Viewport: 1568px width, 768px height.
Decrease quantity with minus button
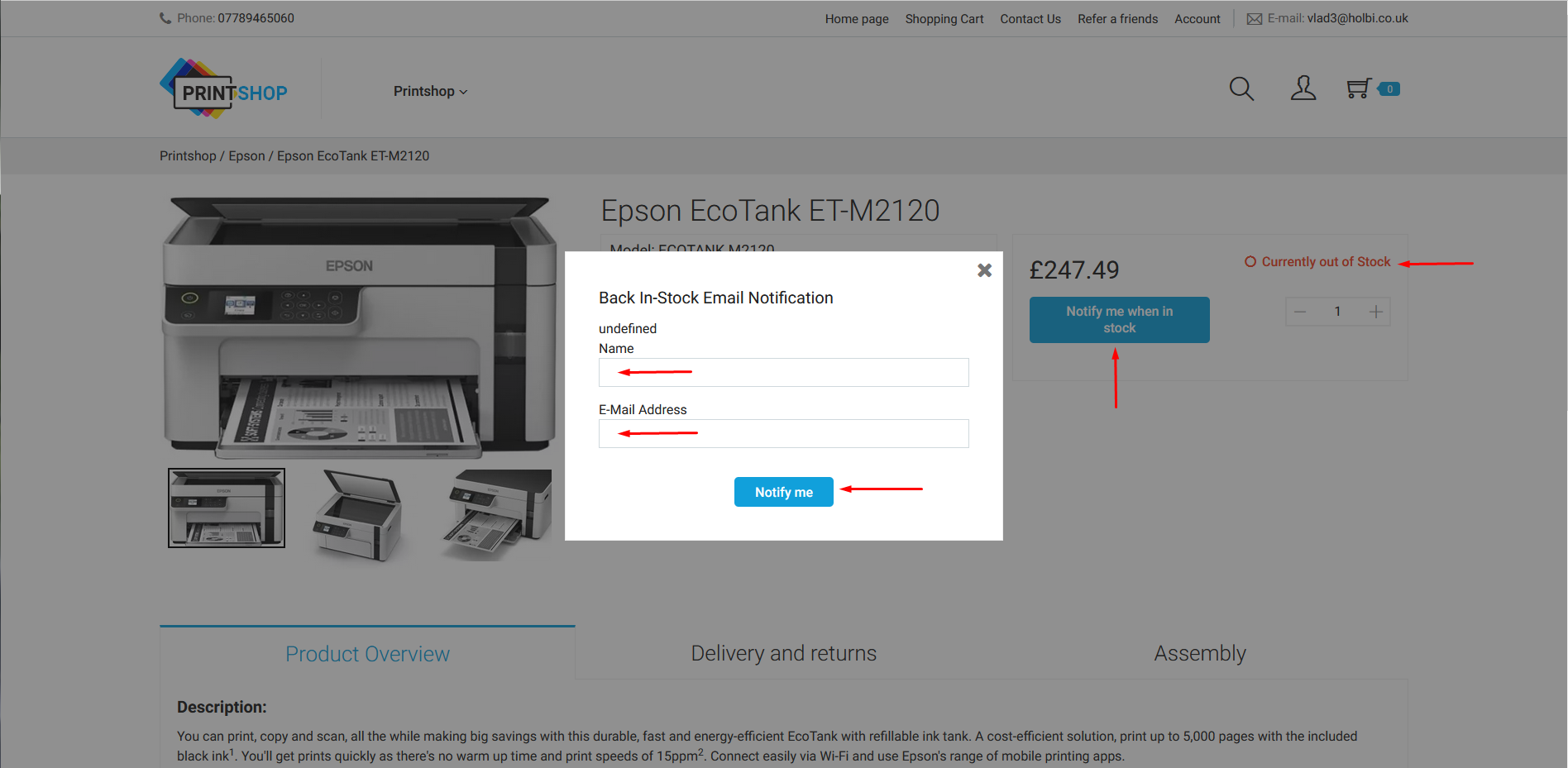click(x=1300, y=312)
